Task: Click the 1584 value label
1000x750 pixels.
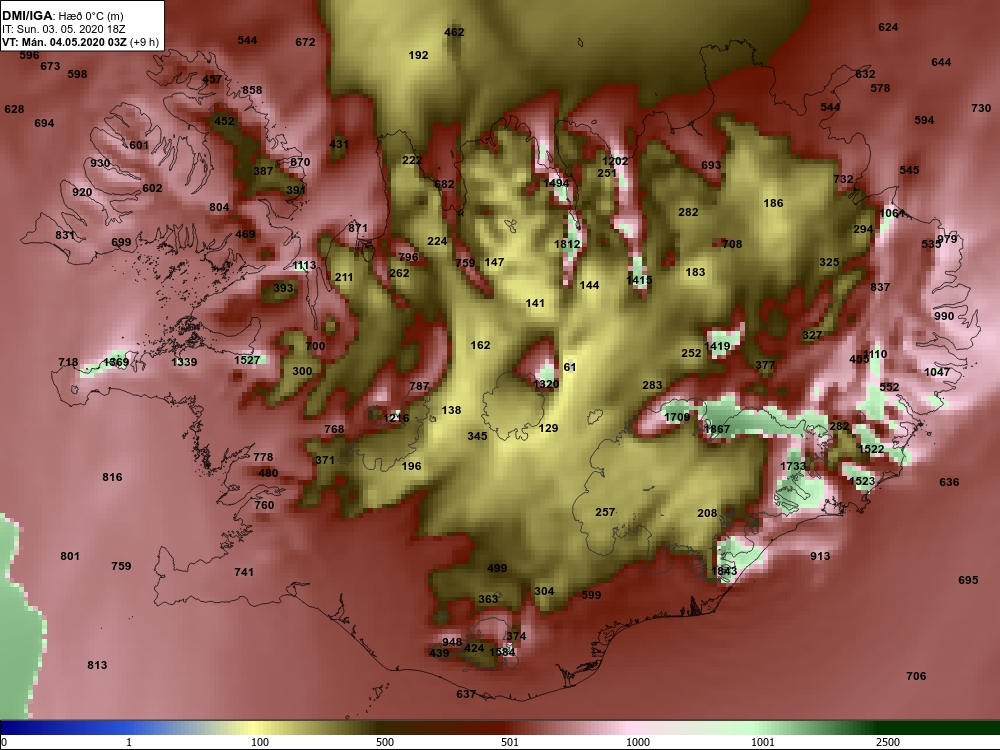Action: pos(502,652)
